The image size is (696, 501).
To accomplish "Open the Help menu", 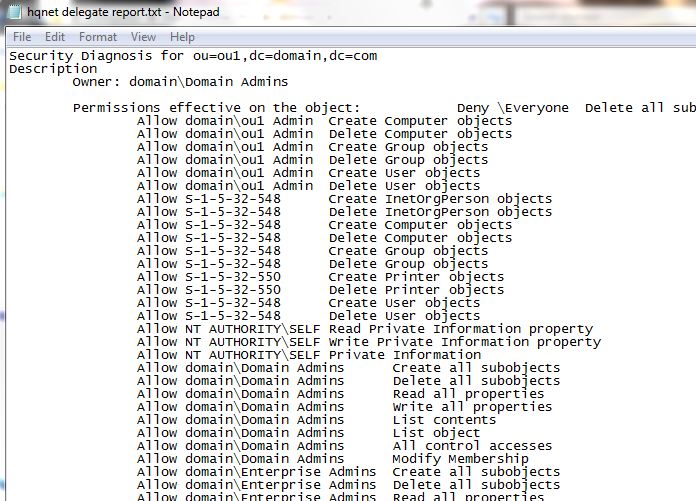I will (182, 37).
